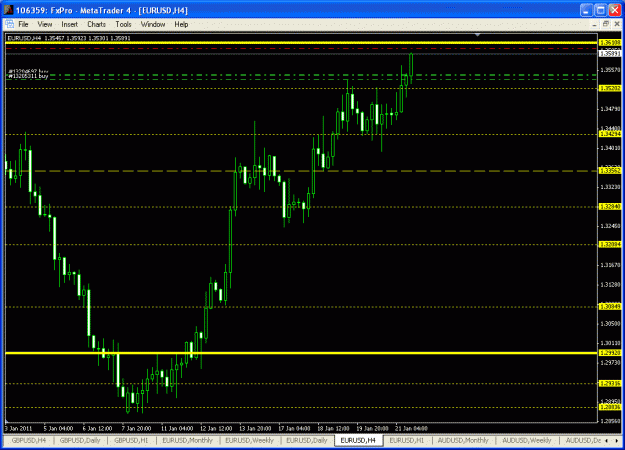Switch to the EURUSD,Monthly chart tab
Viewport: 625px width, 450px height.
tap(187, 440)
